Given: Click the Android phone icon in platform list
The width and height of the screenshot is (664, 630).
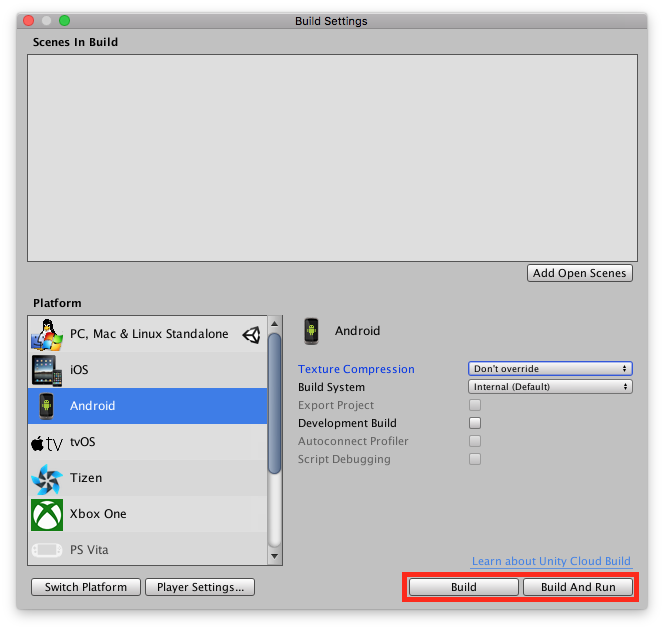Looking at the screenshot, I should pyautogui.click(x=47, y=406).
